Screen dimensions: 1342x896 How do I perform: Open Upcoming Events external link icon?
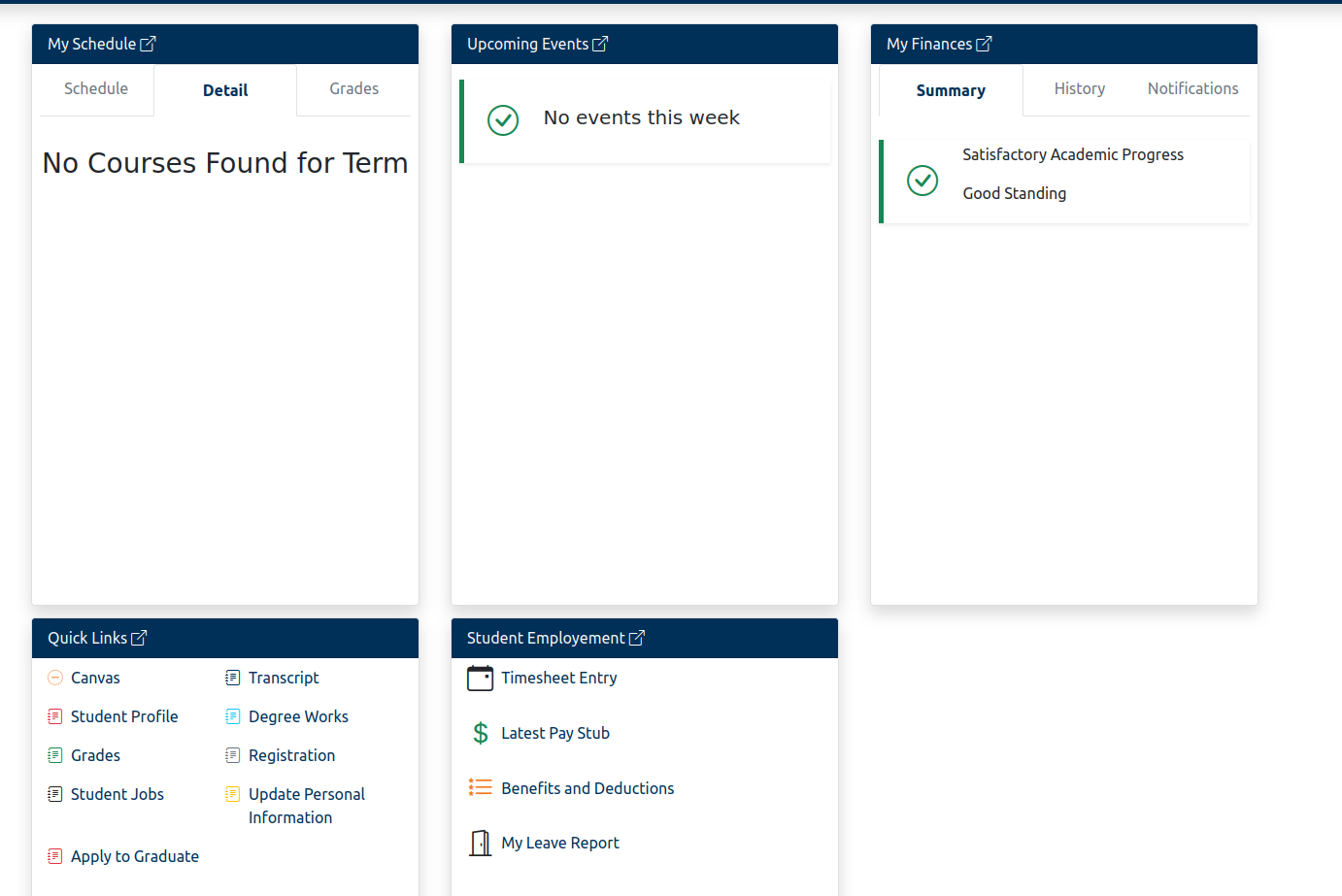click(x=600, y=44)
